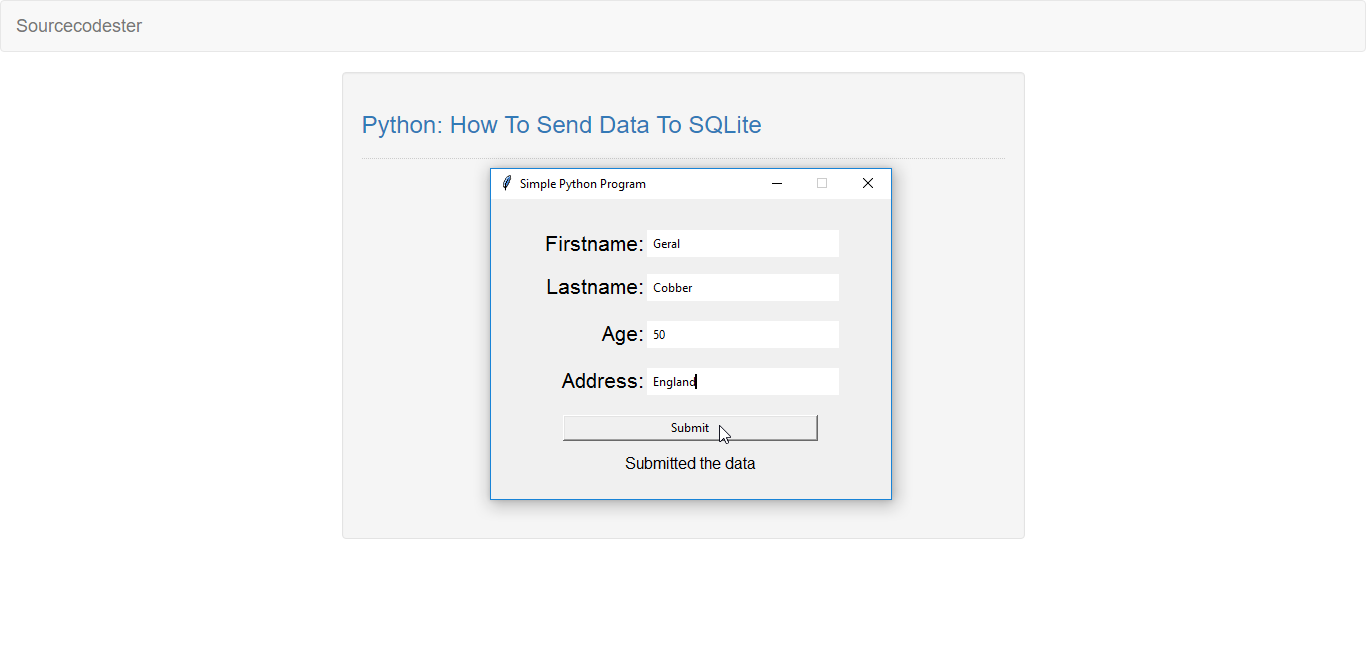Click the Submit button
This screenshot has height=661, width=1366.
point(690,428)
